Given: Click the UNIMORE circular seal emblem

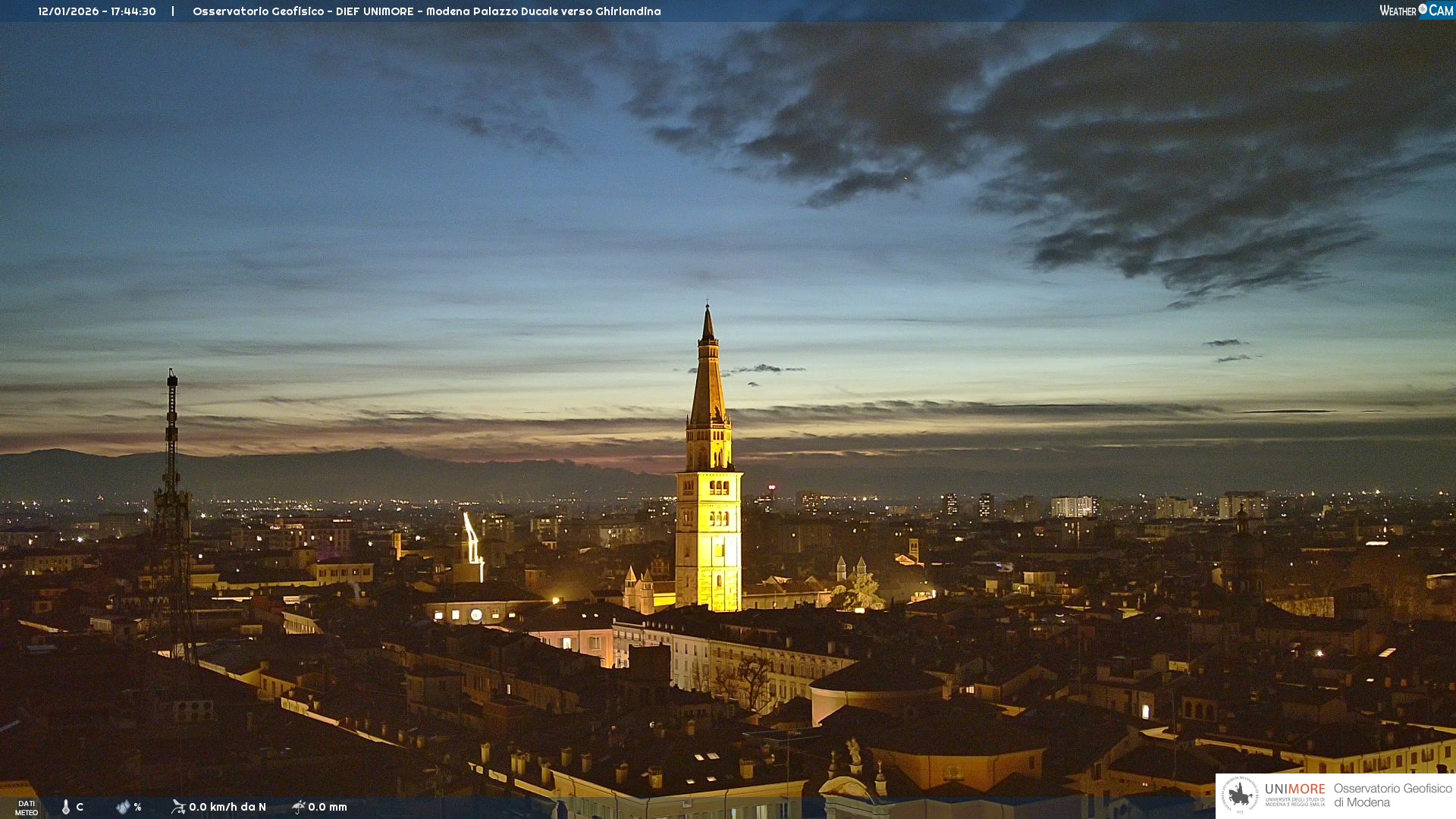Looking at the screenshot, I should (x=1239, y=795).
